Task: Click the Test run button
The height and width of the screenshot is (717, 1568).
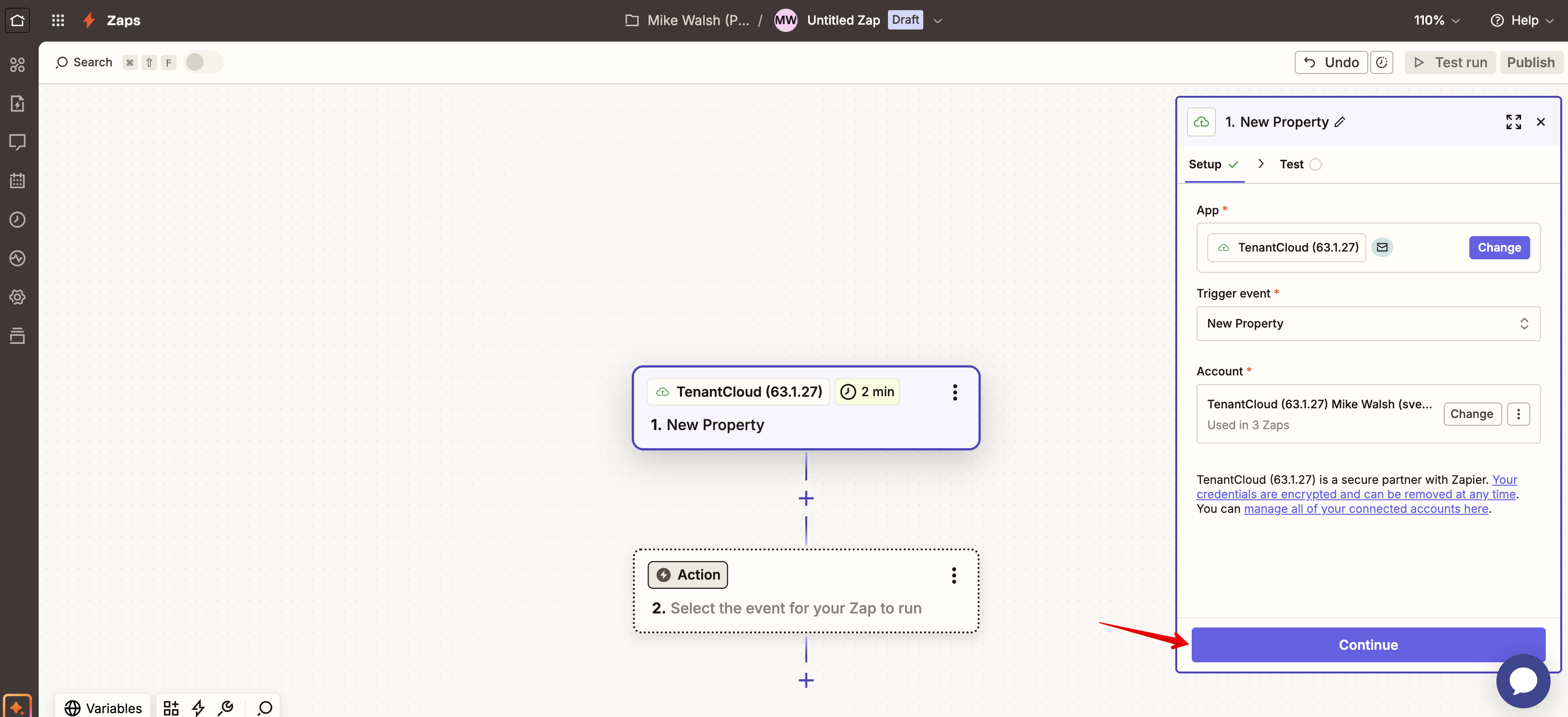Action: [1450, 62]
